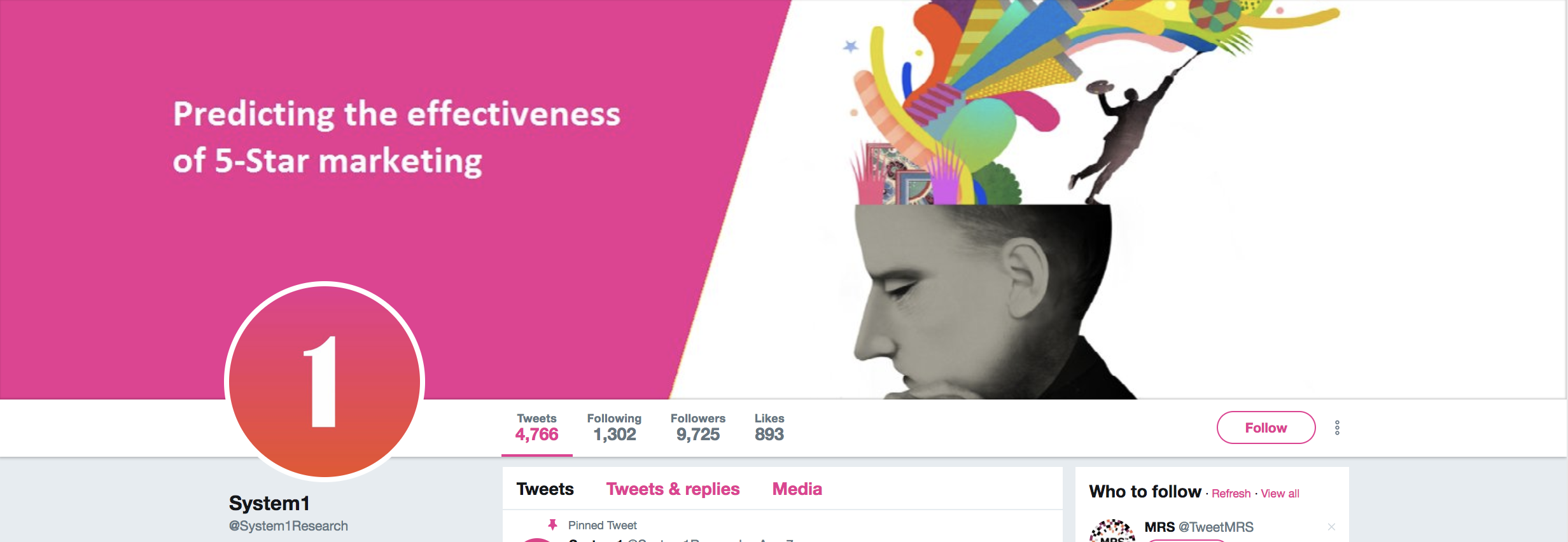Click the Pinned Tweet label
The height and width of the screenshot is (542, 1568).
point(602,525)
